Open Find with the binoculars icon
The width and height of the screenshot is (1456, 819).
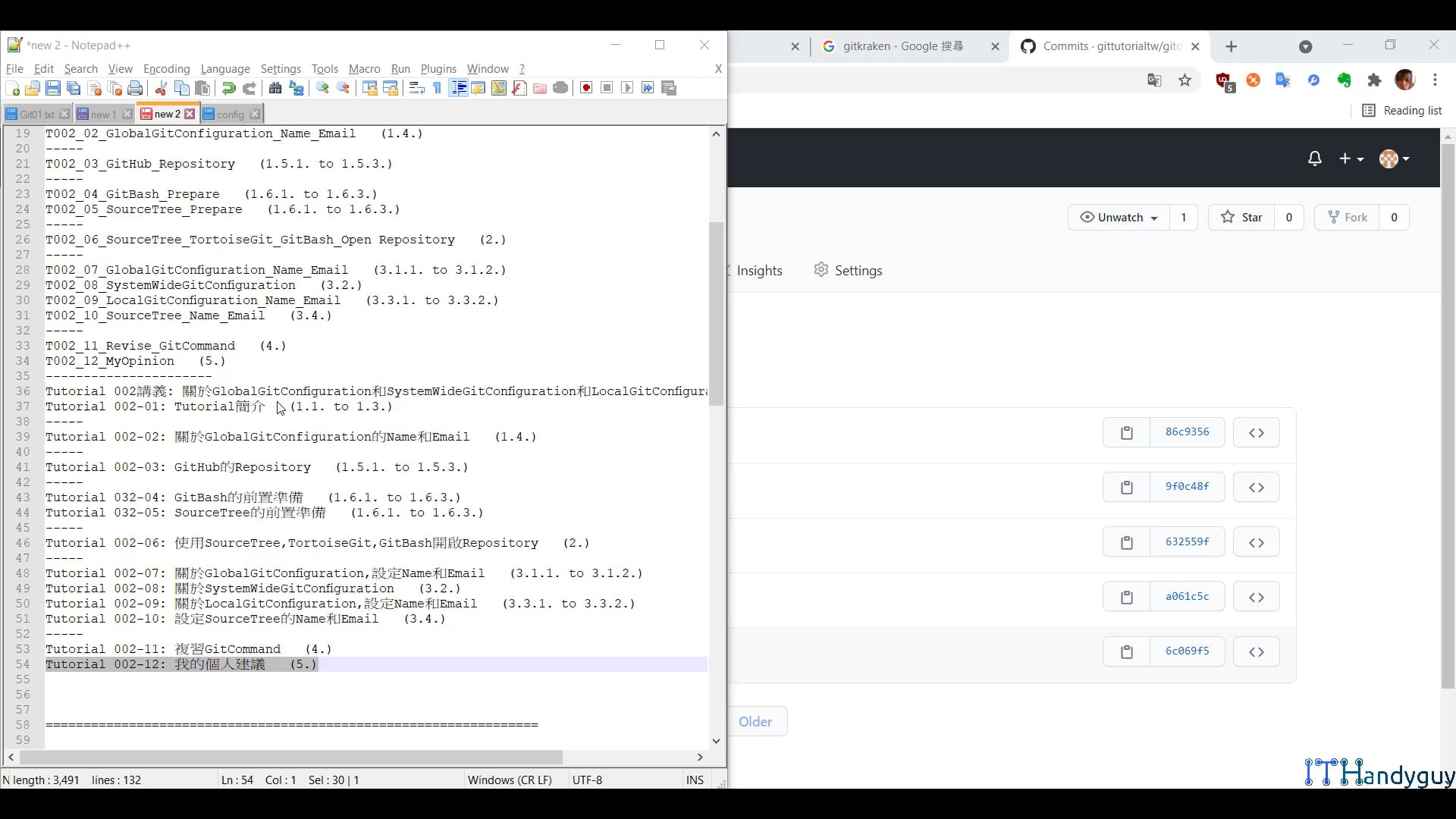pyautogui.click(x=275, y=89)
